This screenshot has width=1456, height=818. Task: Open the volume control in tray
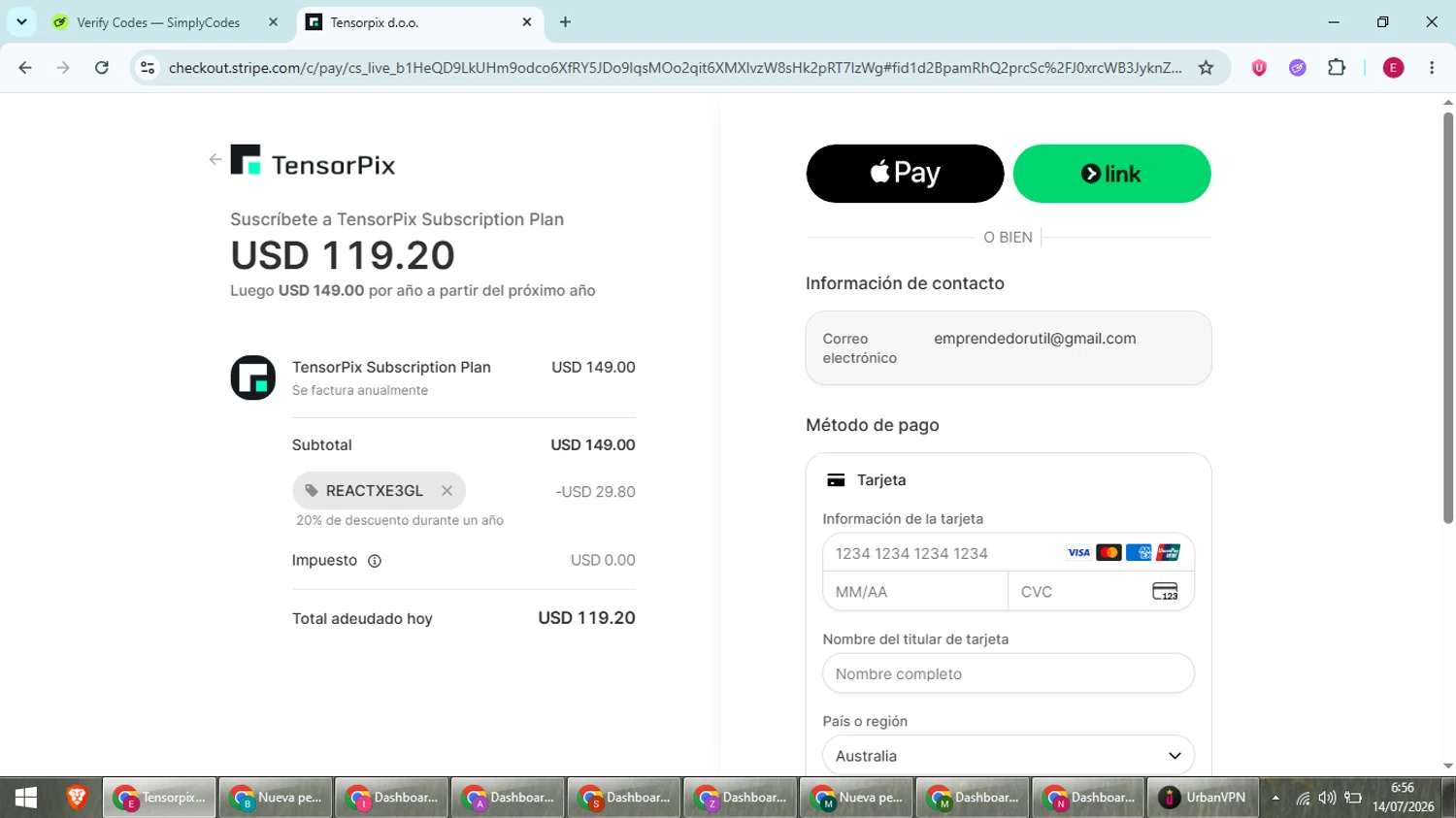(1327, 799)
